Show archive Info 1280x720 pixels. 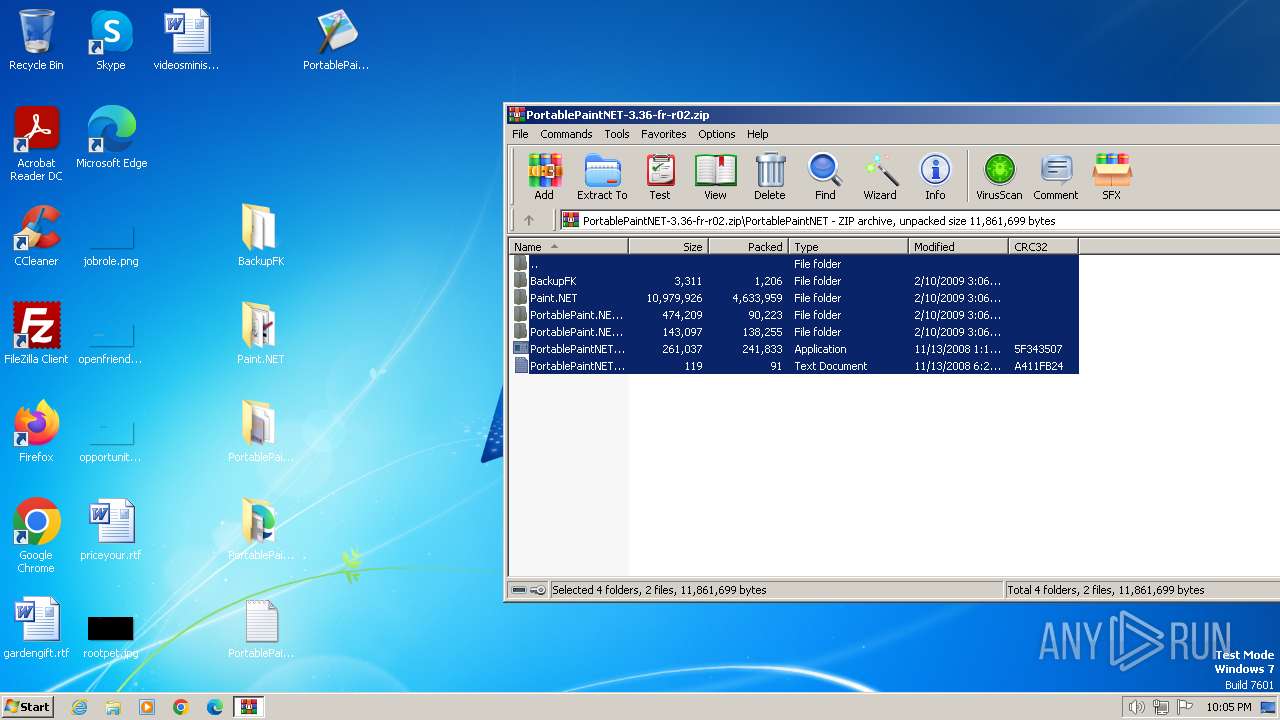click(x=935, y=177)
